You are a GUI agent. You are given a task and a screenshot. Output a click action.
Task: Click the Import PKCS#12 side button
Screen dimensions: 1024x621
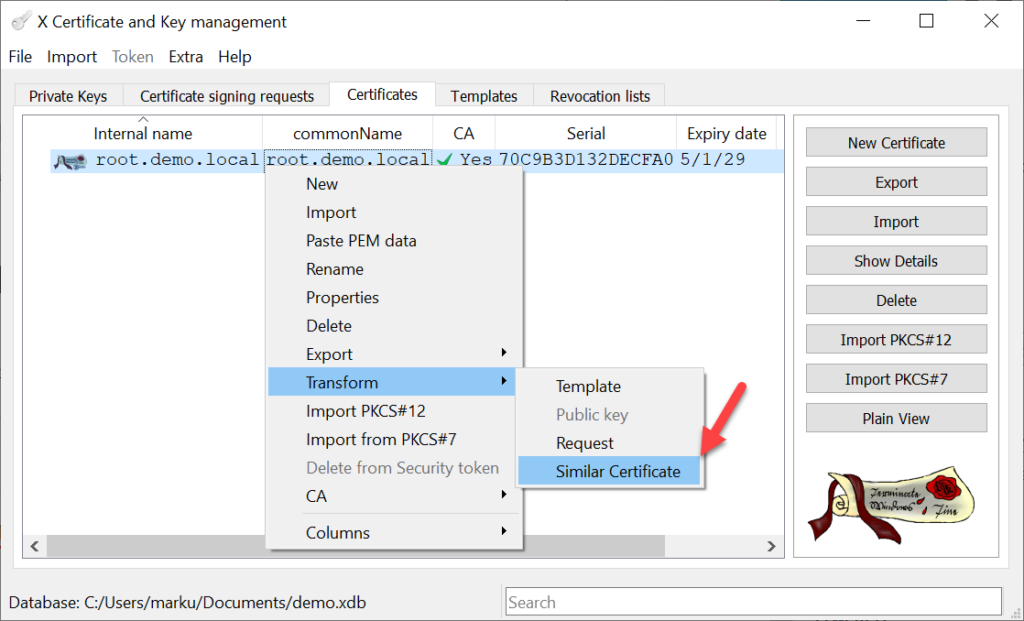click(x=896, y=340)
